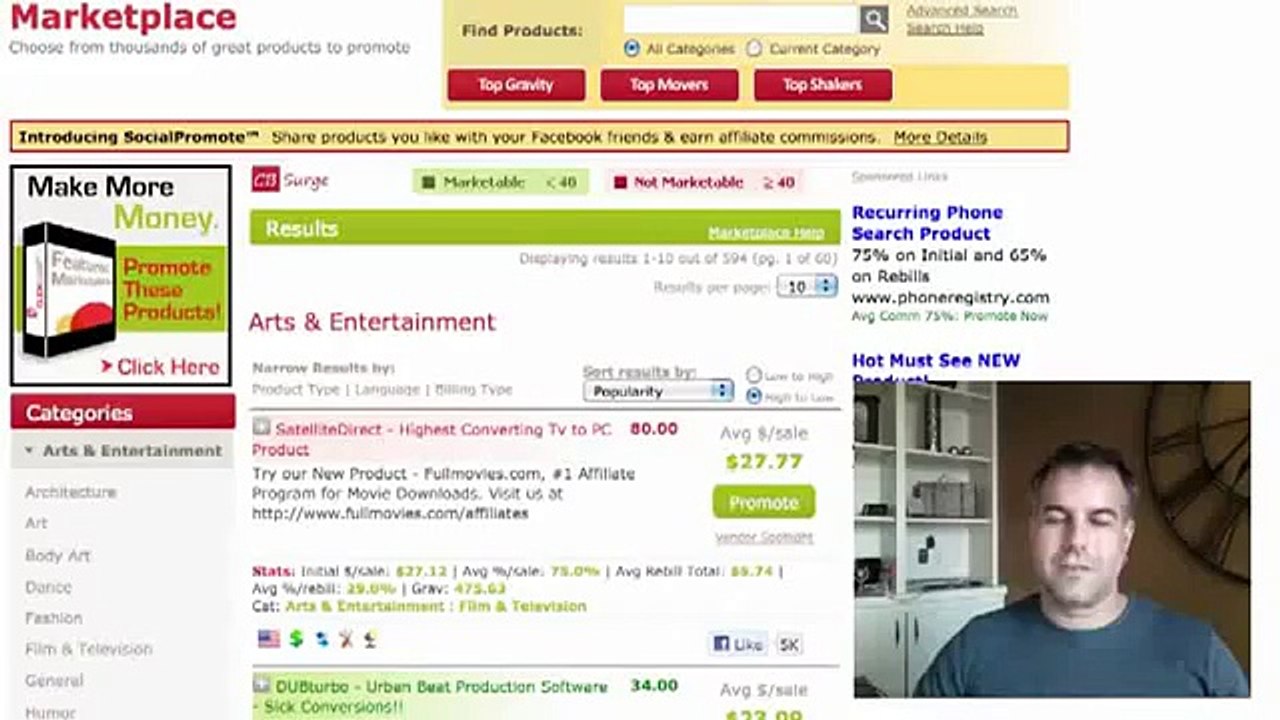The width and height of the screenshot is (1280, 720).
Task: Open the Advanced Search link
Action: tap(962, 10)
